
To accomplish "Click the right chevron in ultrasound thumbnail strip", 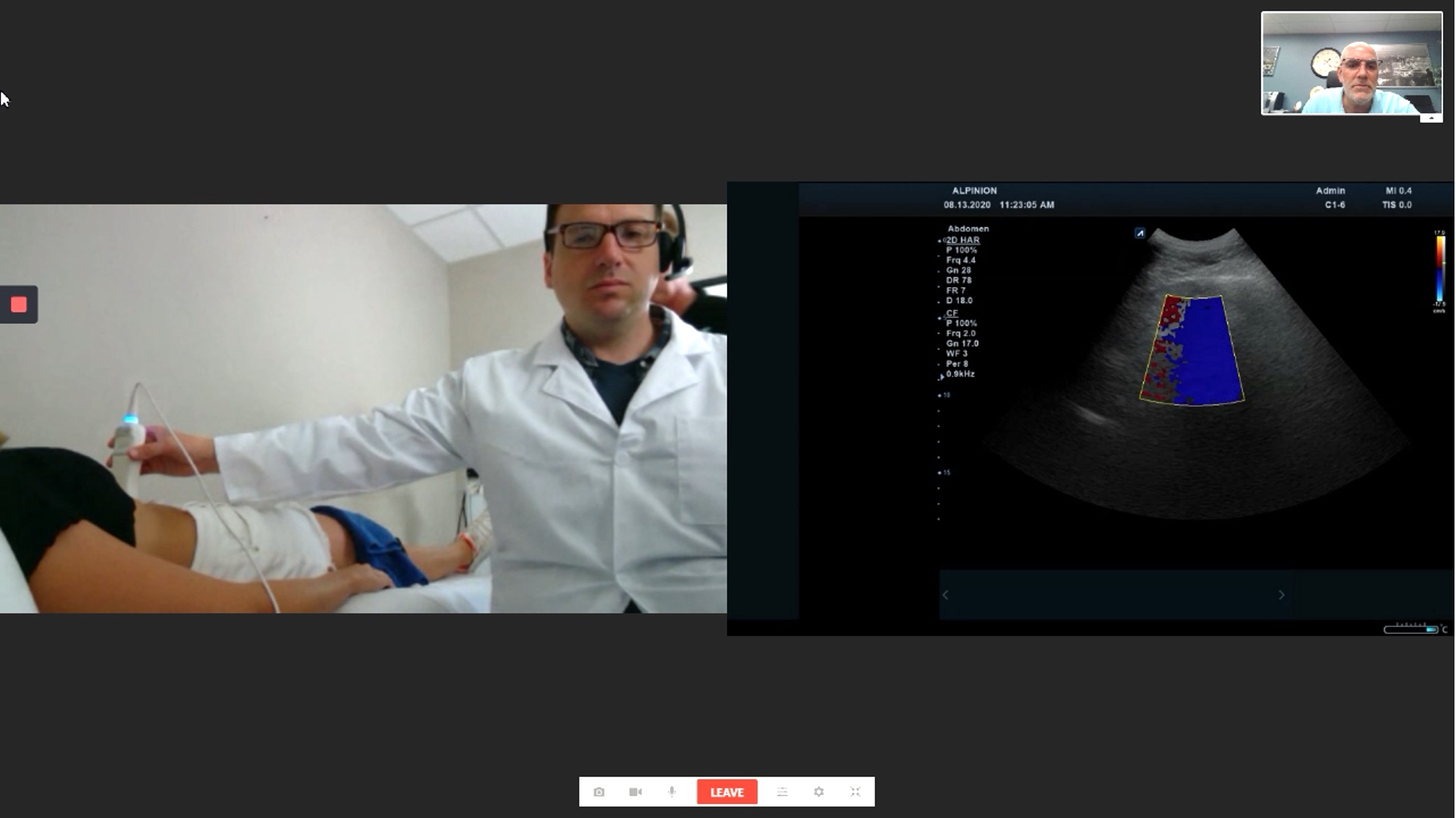I will coord(1281,595).
